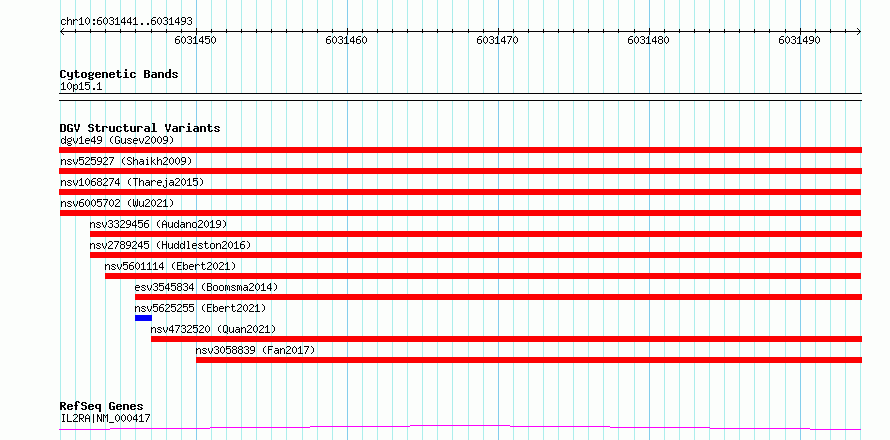Image resolution: width=890 pixels, height=440 pixels.
Task: Select the red bar under nsv2789245 (Huddleston2016)
Action: click(476, 255)
